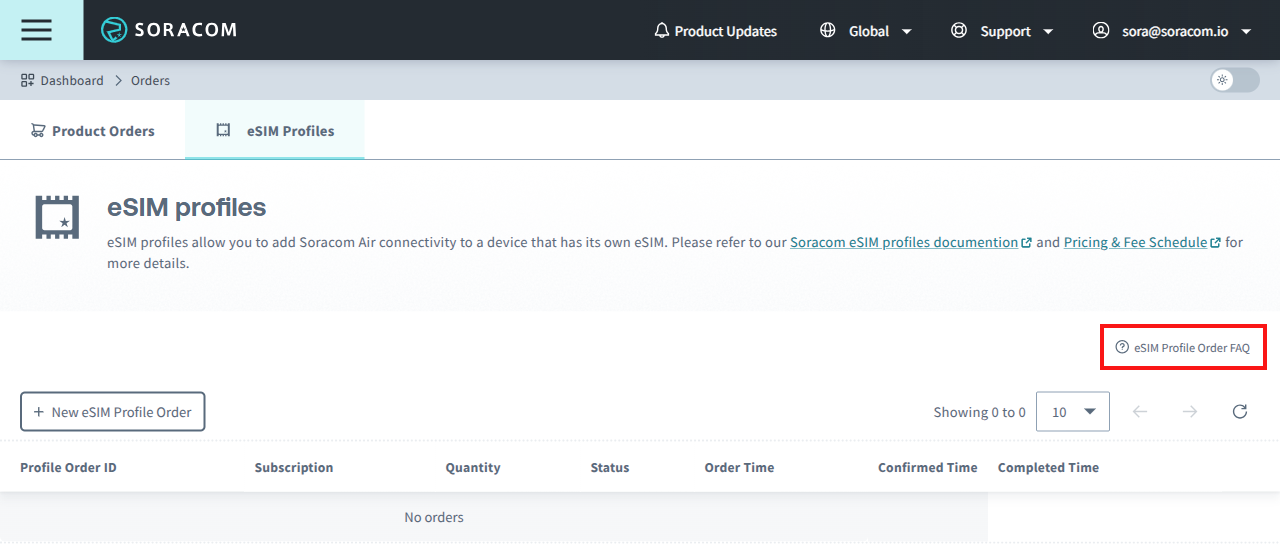The image size is (1280, 549).
Task: Click the Subscription column header
Action: 294,467
